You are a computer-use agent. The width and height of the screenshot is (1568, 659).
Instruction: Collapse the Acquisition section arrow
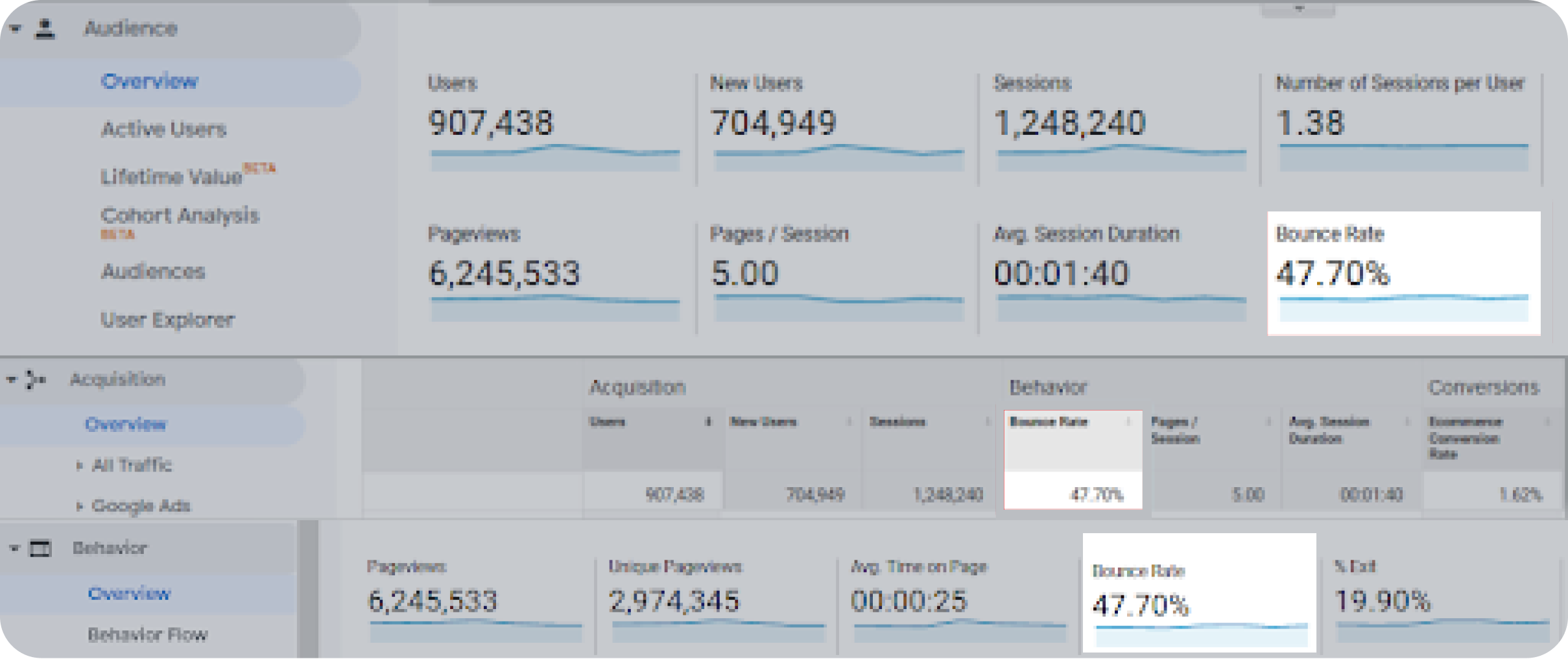(11, 379)
